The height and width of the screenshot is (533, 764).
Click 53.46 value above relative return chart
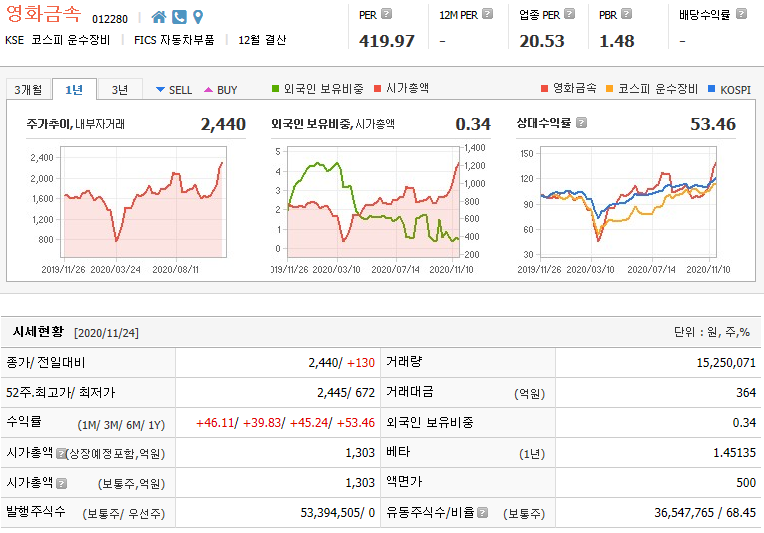coord(712,124)
